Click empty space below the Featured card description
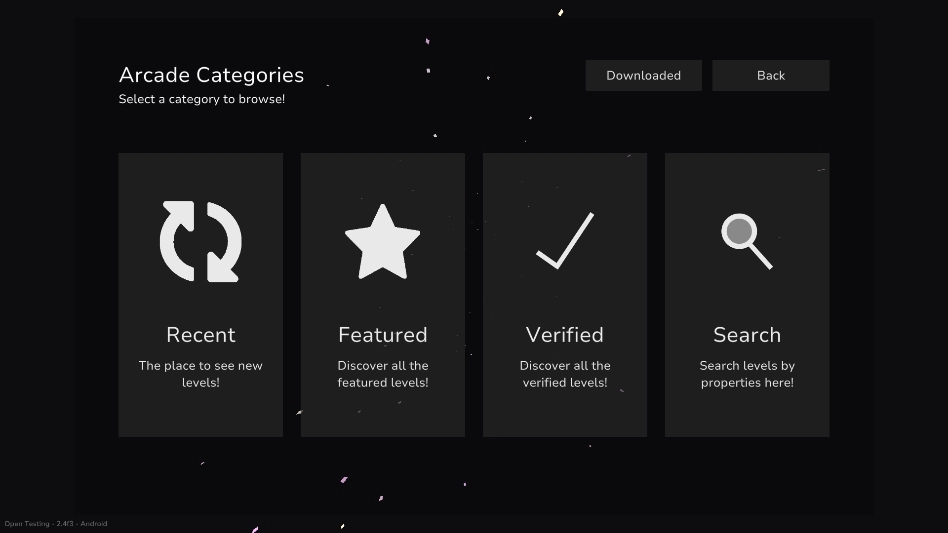The image size is (948, 533). tap(382, 414)
